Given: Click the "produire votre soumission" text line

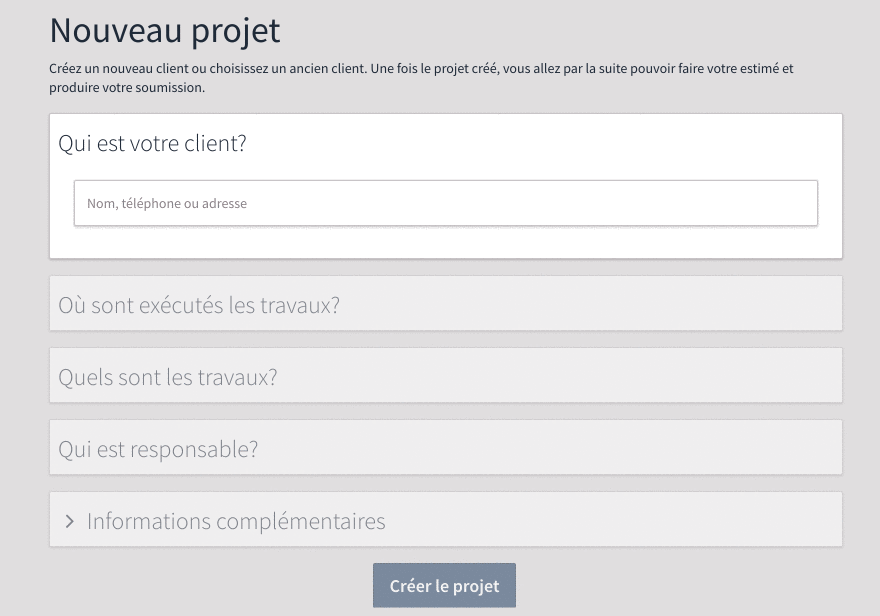Looking at the screenshot, I should (127, 88).
